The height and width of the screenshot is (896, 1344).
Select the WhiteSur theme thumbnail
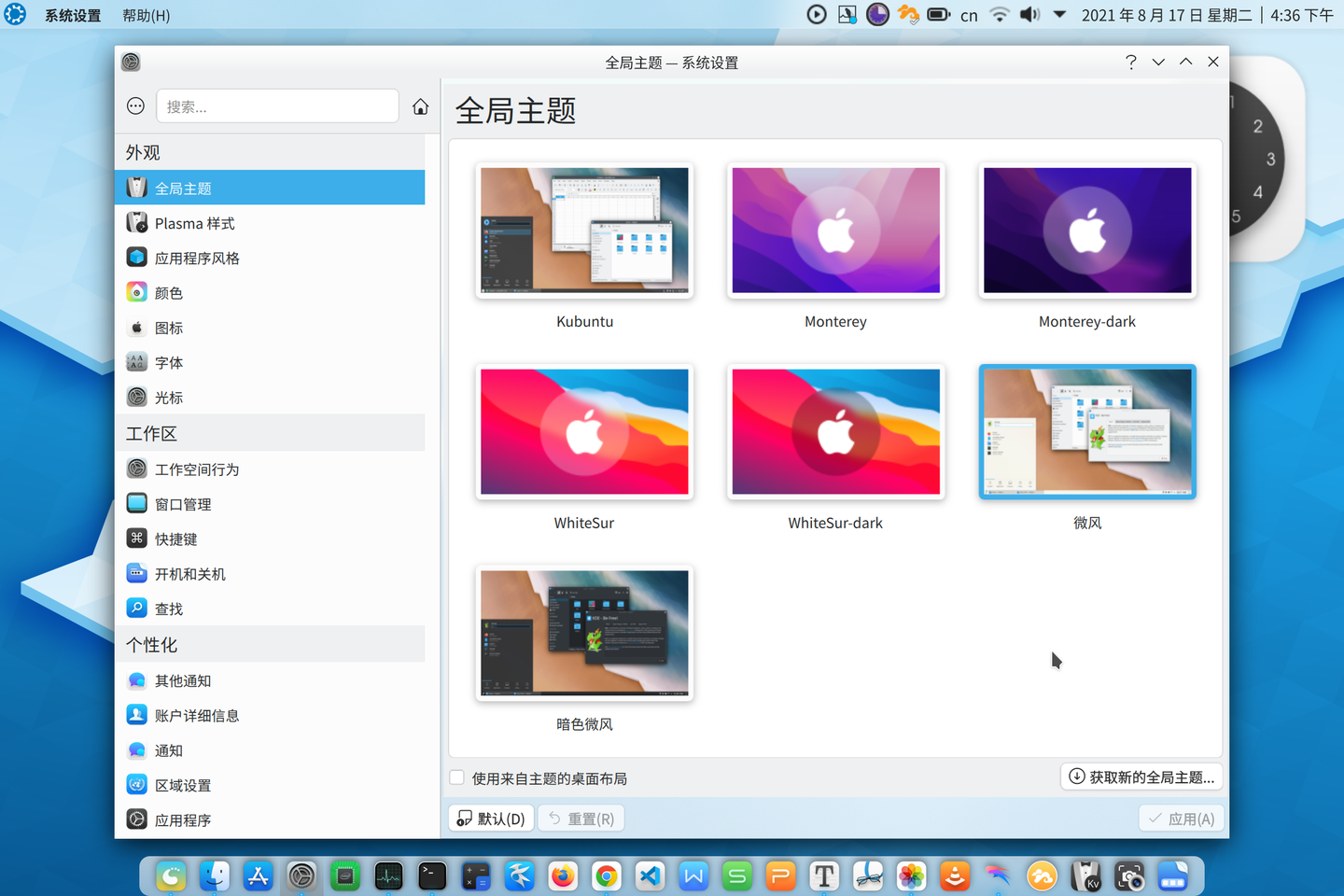584,432
